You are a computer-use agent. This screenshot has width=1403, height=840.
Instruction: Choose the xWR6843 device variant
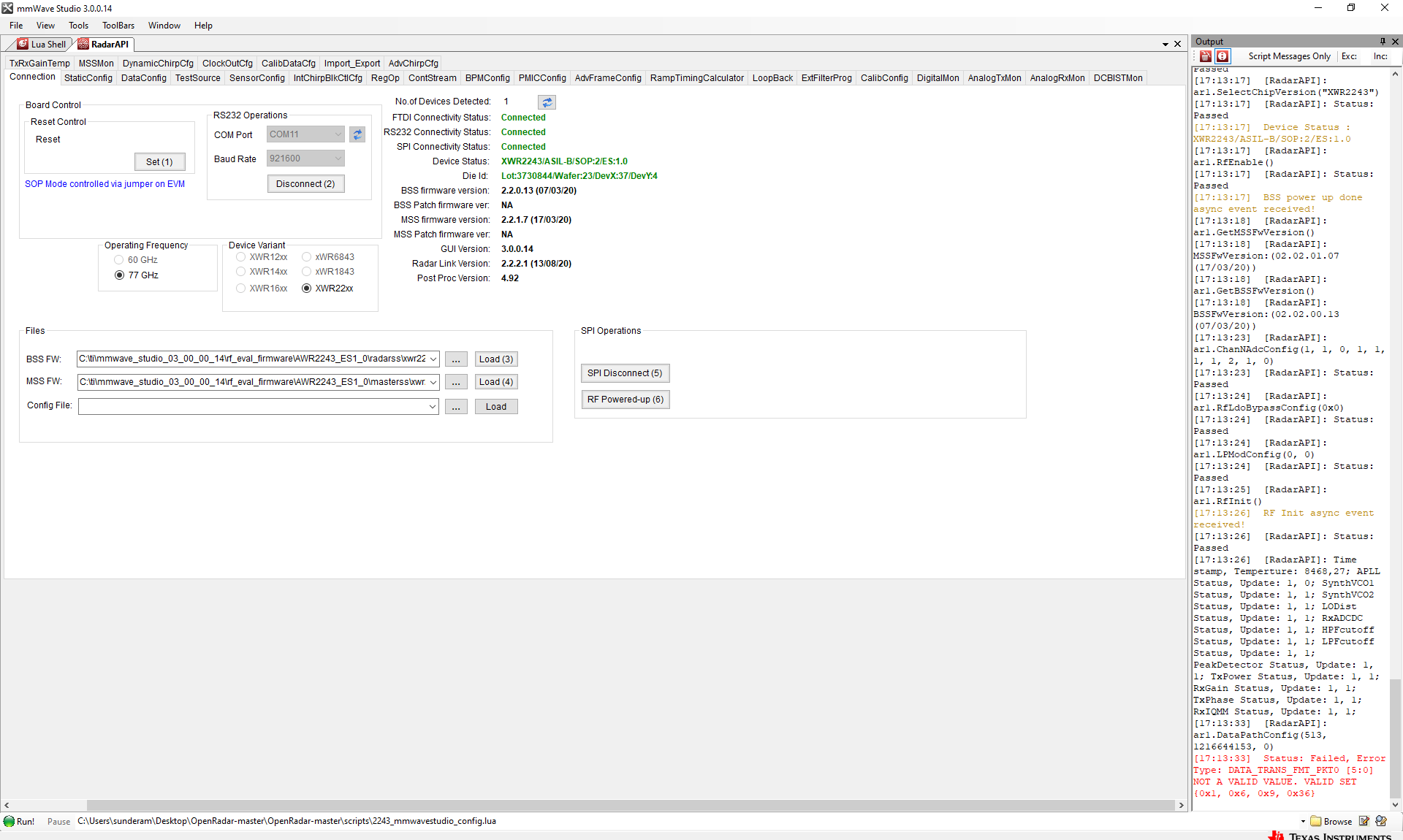pos(328,257)
